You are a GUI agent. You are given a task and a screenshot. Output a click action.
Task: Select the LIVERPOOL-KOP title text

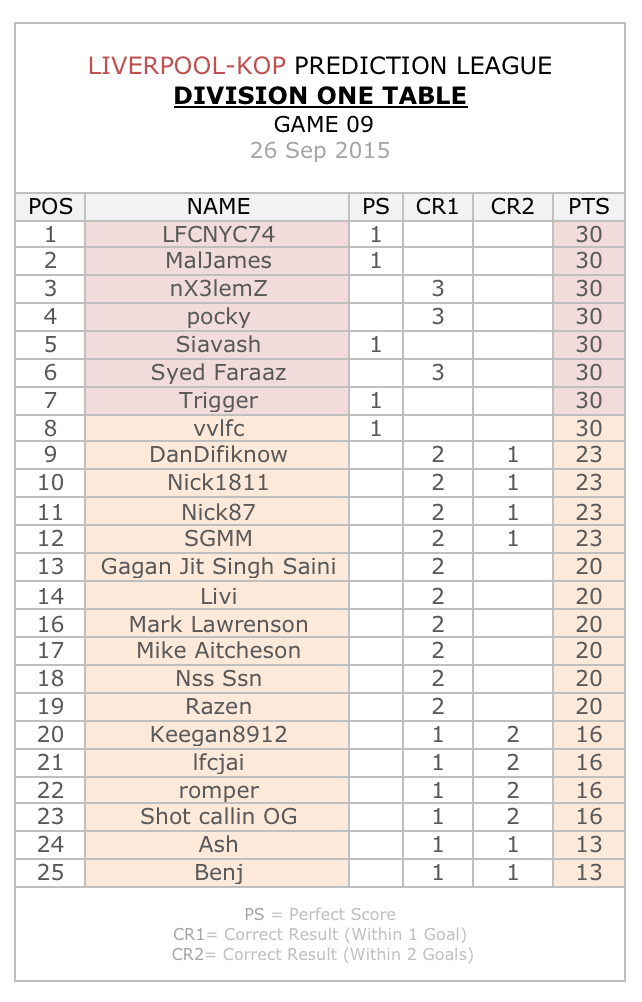tap(187, 66)
